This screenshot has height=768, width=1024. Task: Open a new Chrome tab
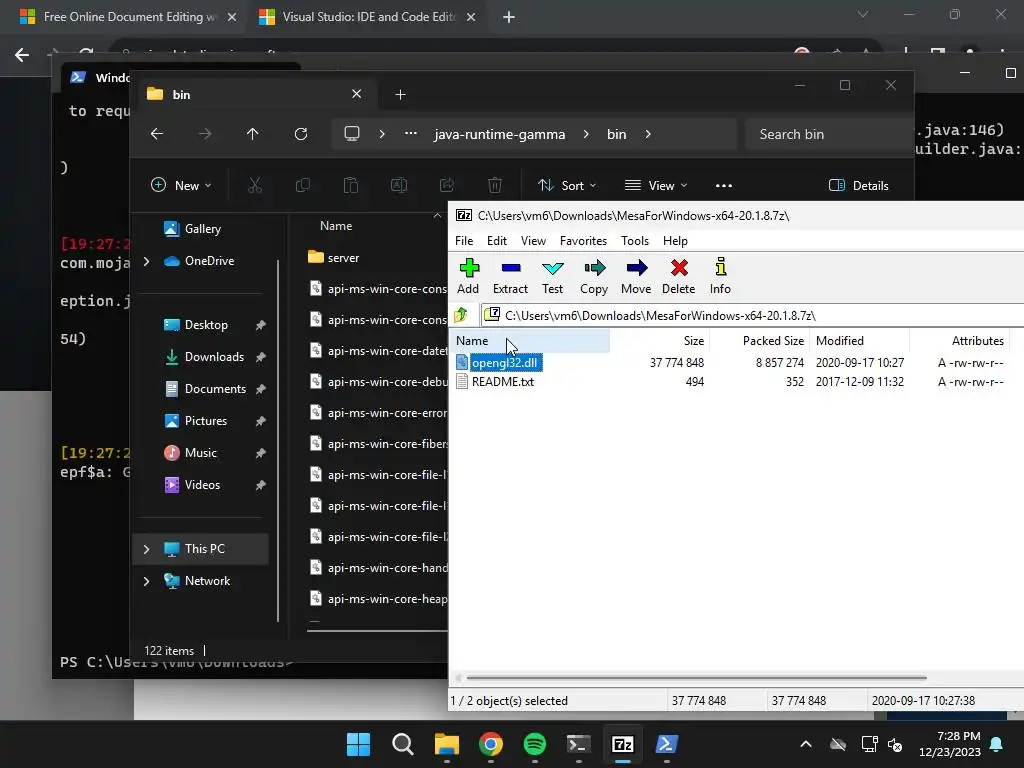tap(509, 17)
